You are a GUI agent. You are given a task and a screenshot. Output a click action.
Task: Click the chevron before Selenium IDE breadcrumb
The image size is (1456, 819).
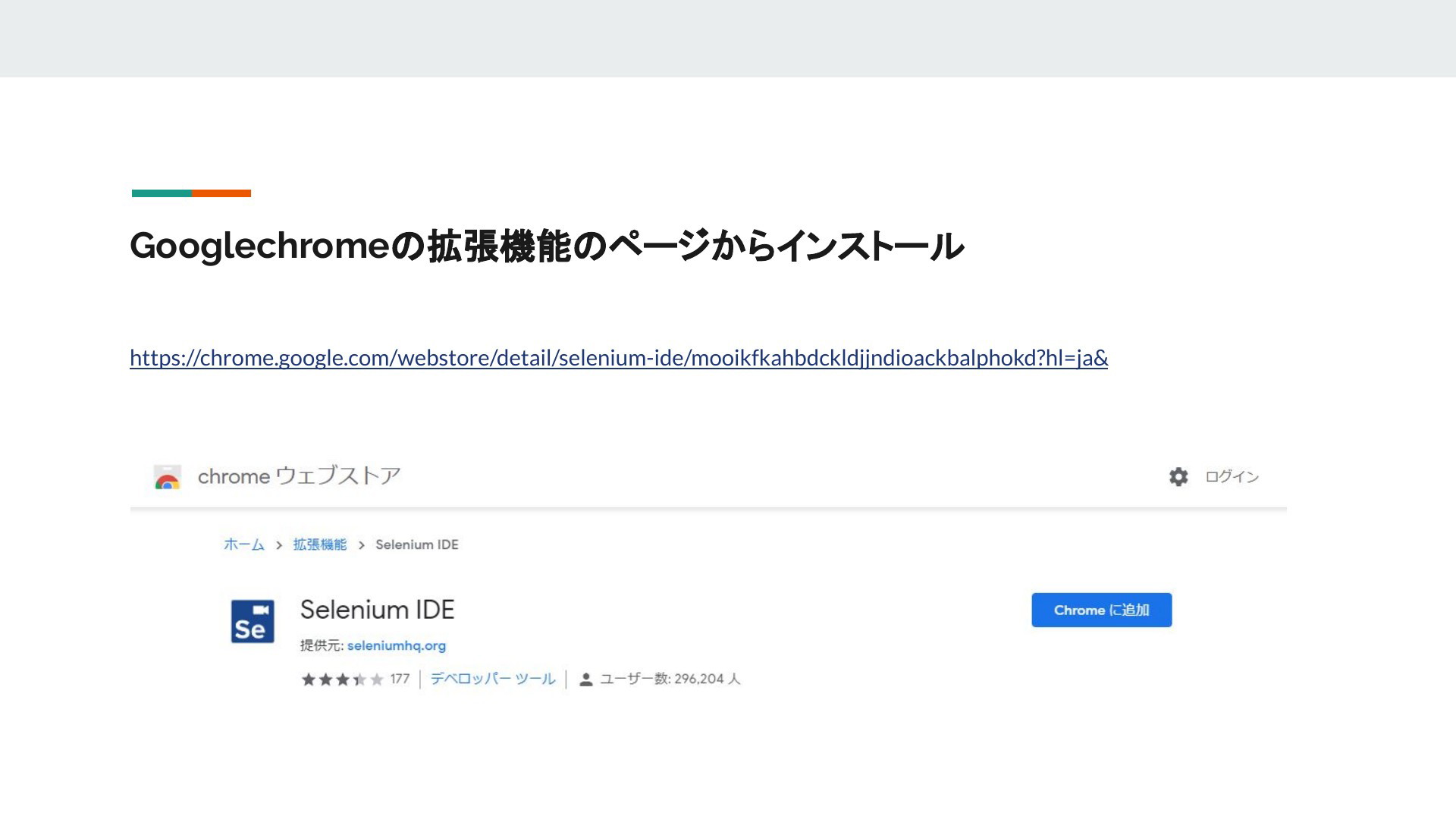[x=362, y=545]
